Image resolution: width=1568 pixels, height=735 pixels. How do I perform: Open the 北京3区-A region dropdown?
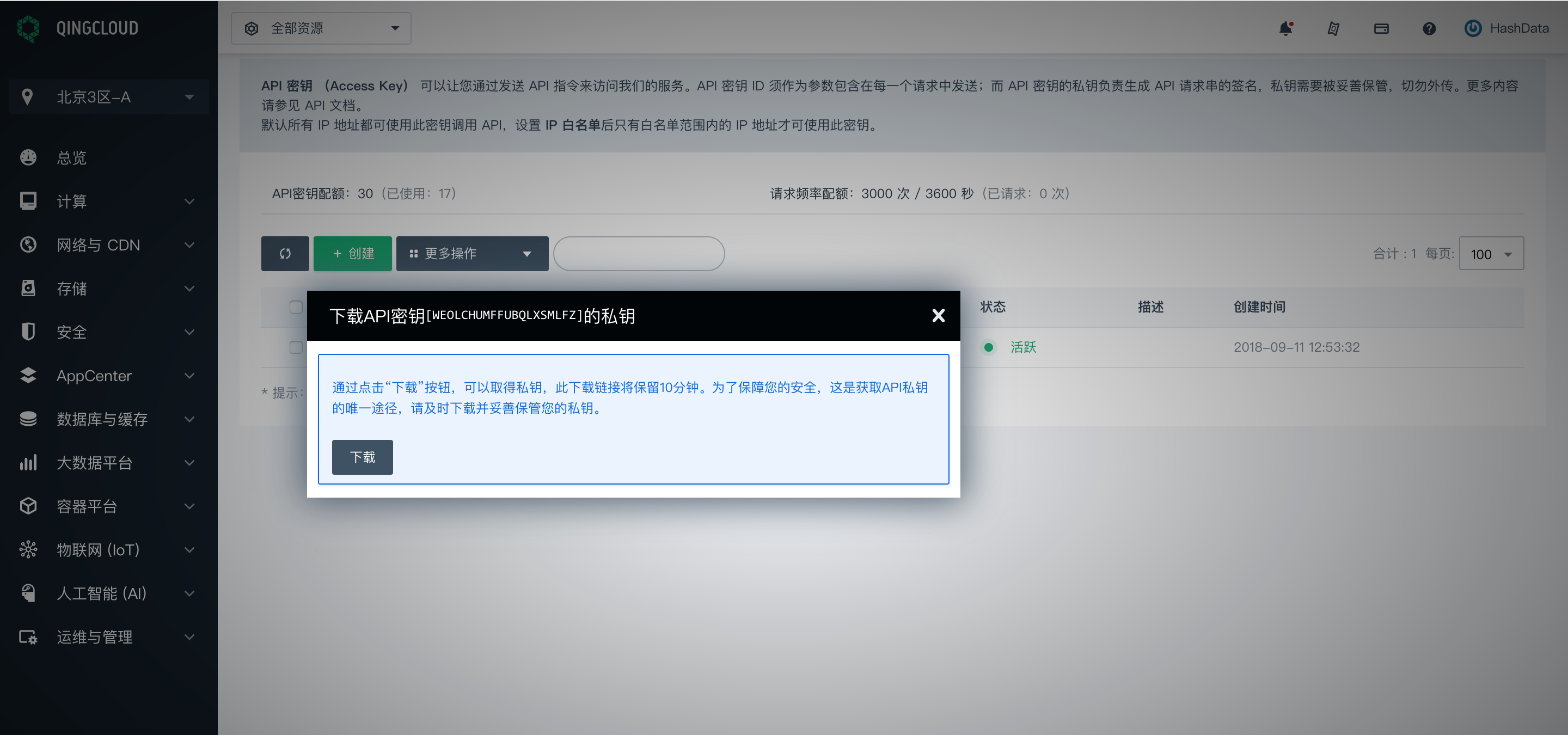(109, 97)
